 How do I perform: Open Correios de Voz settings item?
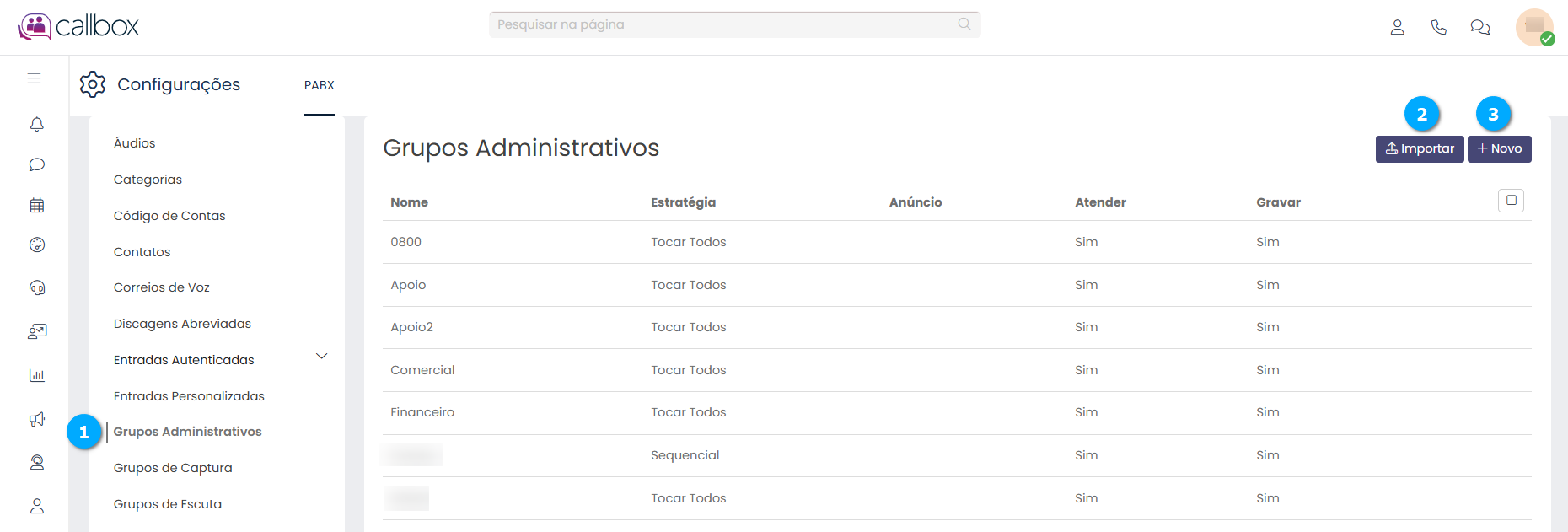tap(162, 287)
